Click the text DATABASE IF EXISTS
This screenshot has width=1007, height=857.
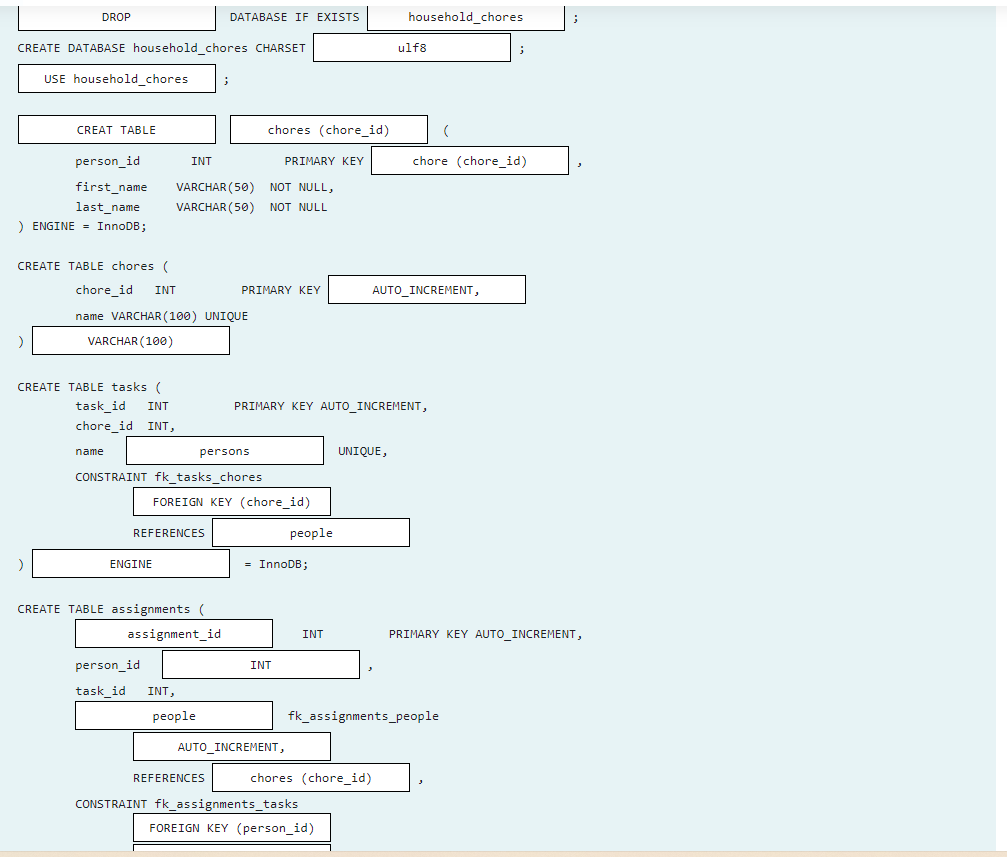point(294,17)
